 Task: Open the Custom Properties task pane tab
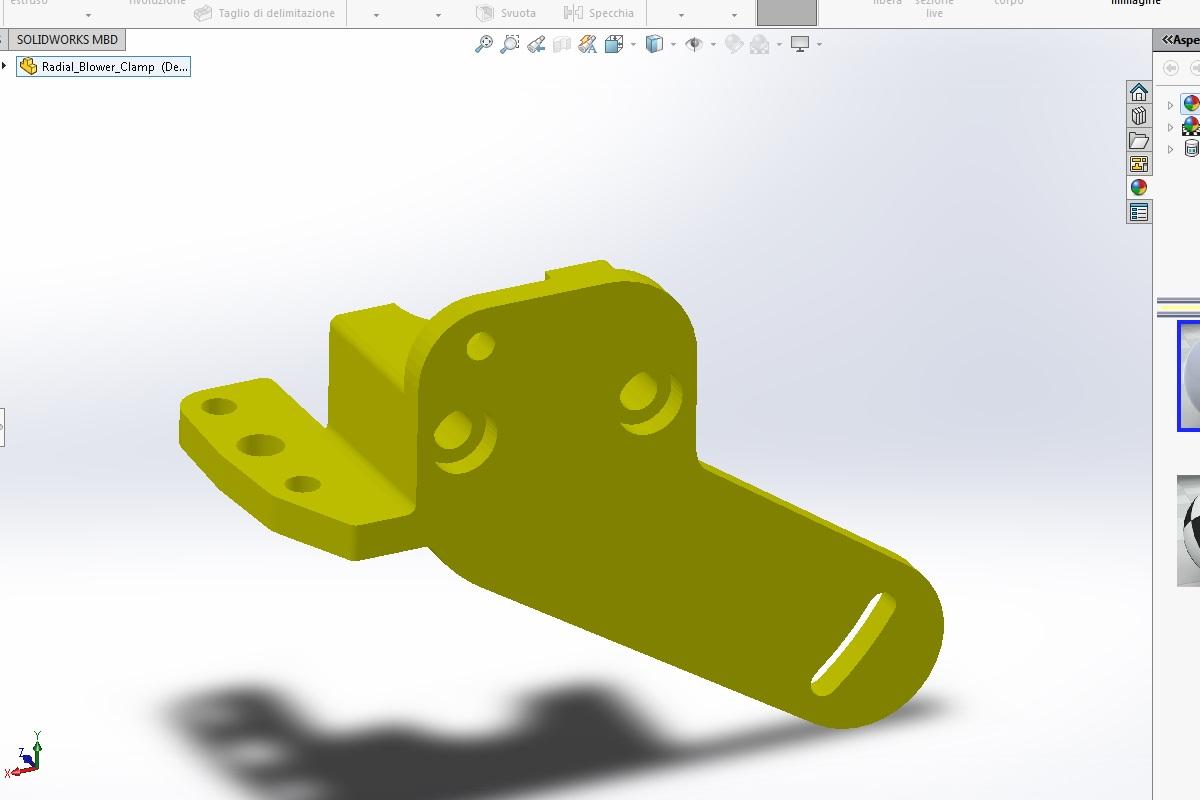coord(1138,212)
